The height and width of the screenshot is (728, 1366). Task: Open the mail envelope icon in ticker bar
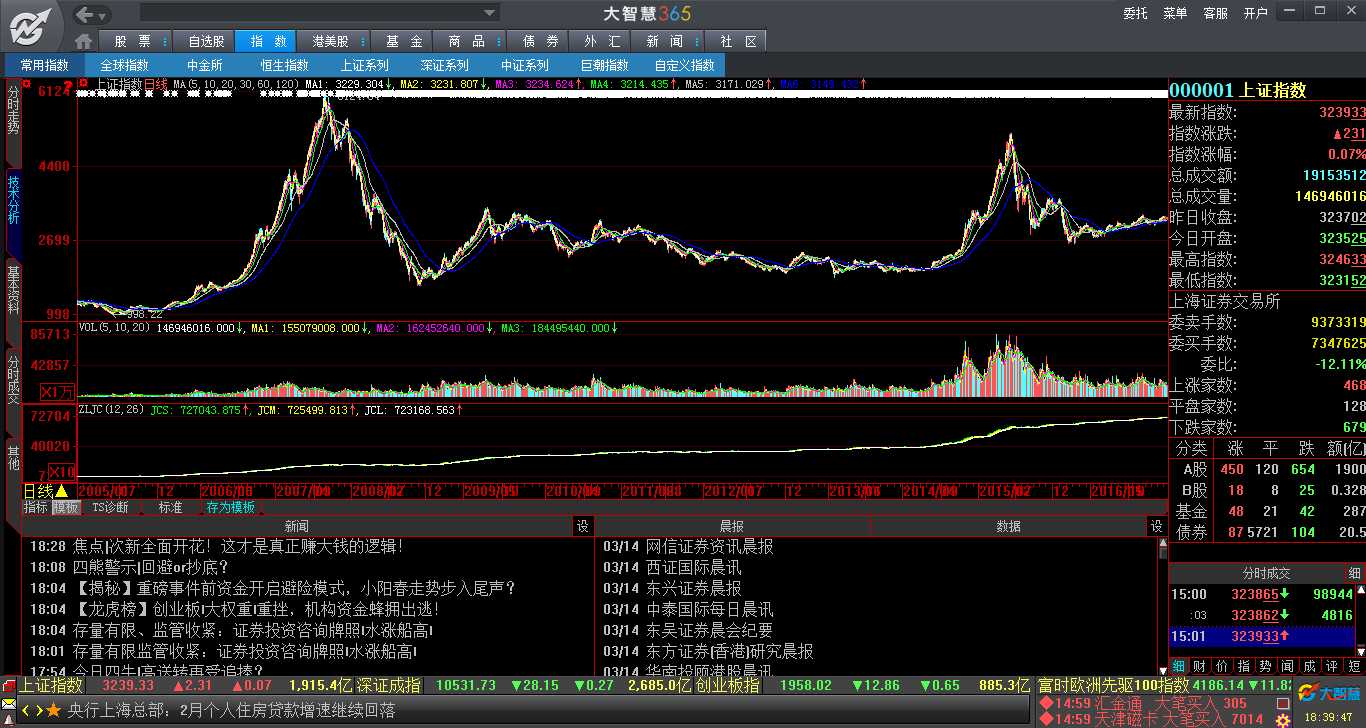pos(8,704)
